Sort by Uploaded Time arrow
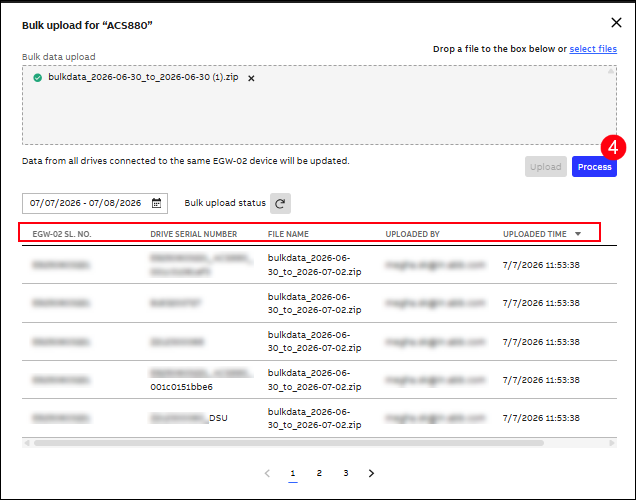This screenshot has height=500, width=636. (578, 234)
